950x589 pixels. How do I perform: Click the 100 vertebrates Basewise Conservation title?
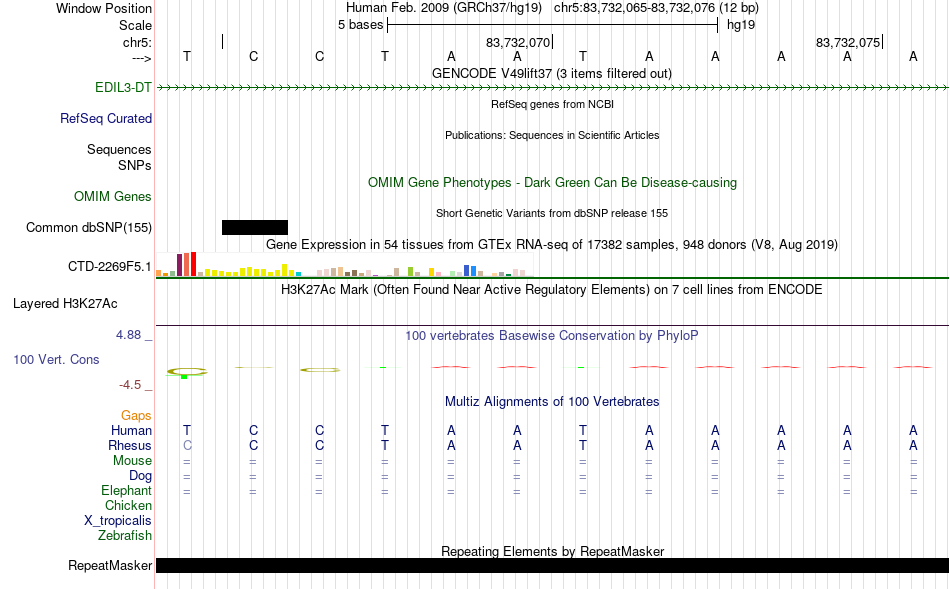coord(552,336)
